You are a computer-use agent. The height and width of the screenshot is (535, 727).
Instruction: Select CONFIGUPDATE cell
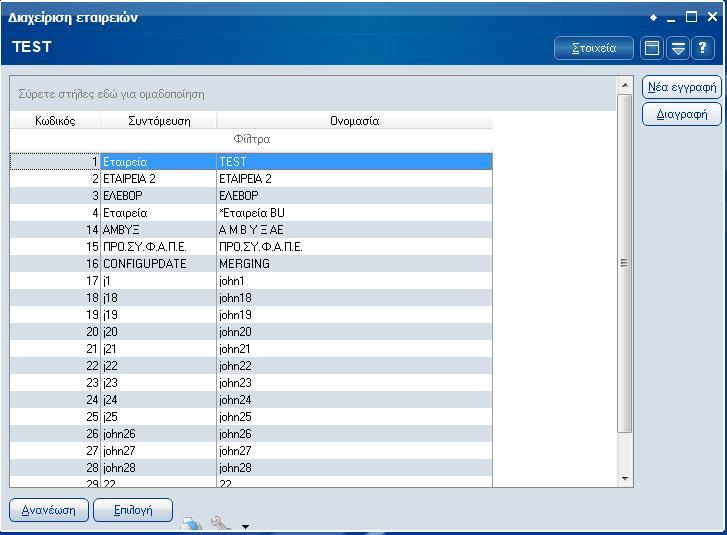click(x=159, y=264)
